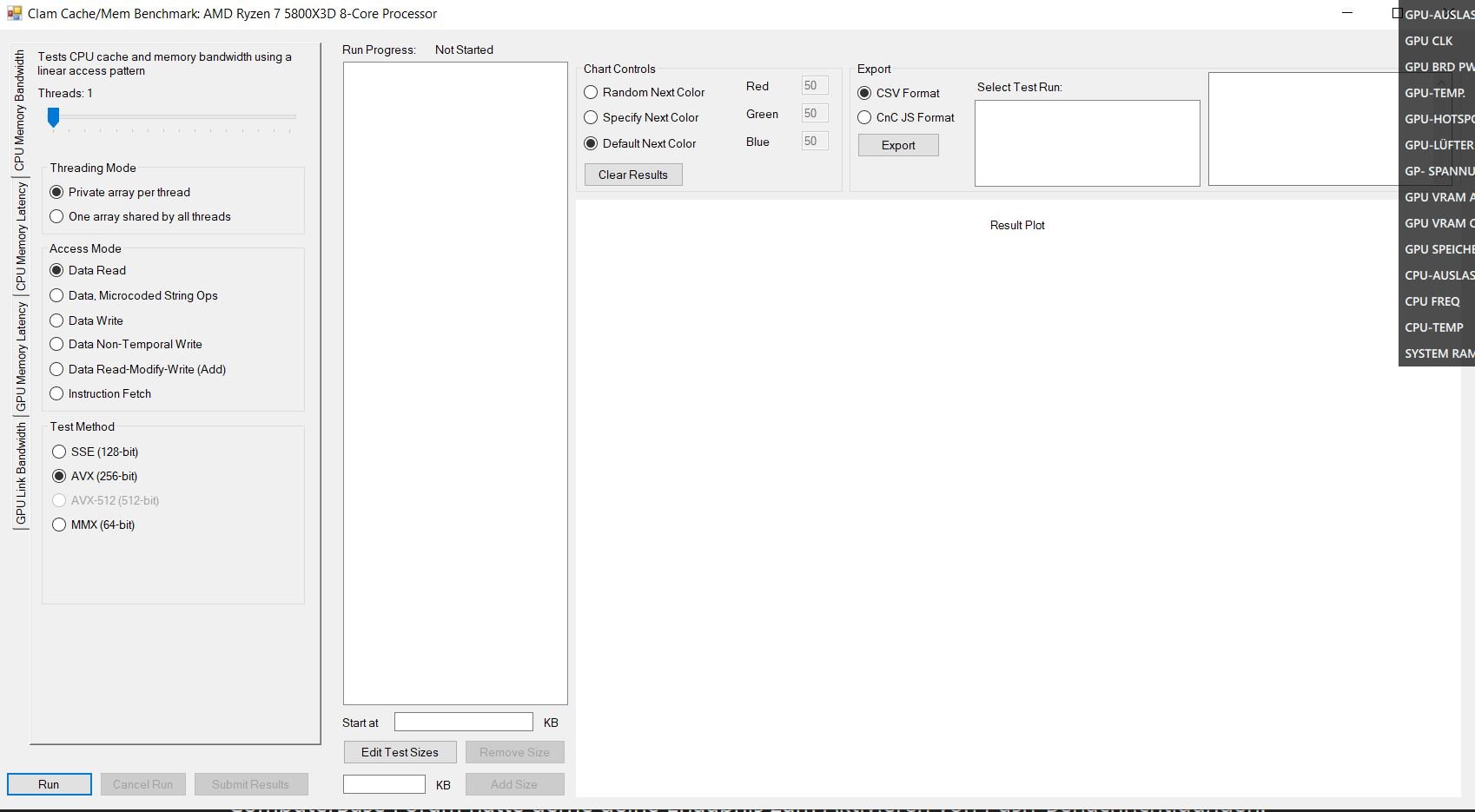Screen dimensions: 1475x812
Task: Click the Clam benchmark app icon in title bar
Action: pos(14,13)
